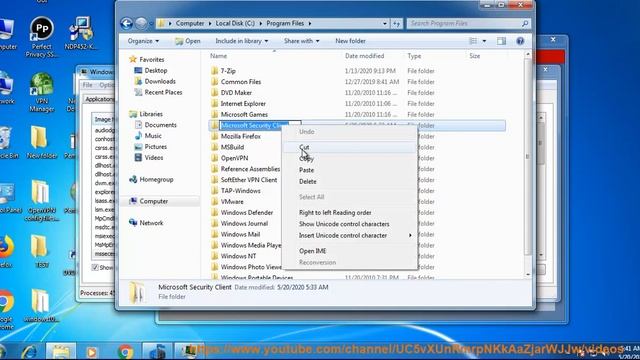The width and height of the screenshot is (640, 360).
Task: Click Google Chrome icon in taskbar
Action: [125, 351]
